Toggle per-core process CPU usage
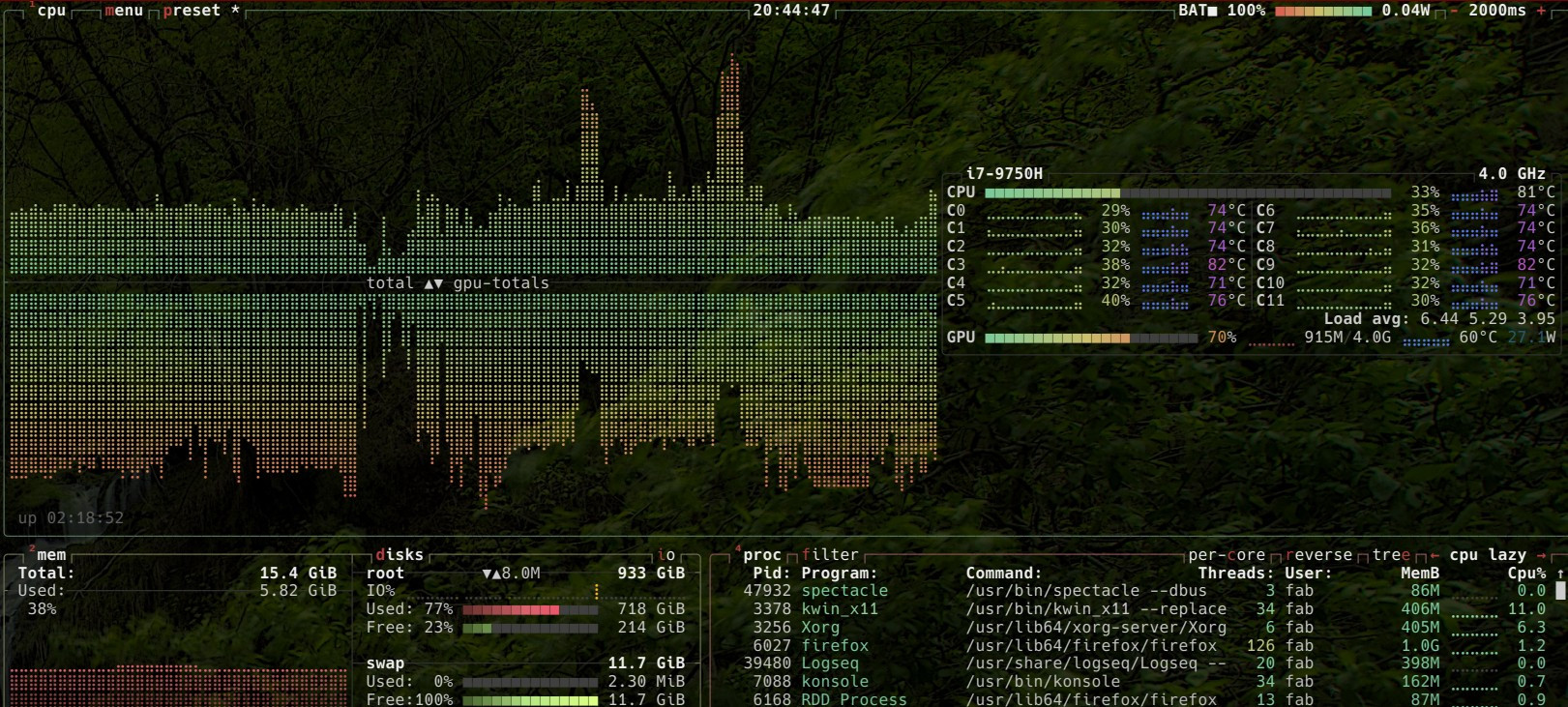The width and height of the screenshot is (1568, 707). 1227,555
